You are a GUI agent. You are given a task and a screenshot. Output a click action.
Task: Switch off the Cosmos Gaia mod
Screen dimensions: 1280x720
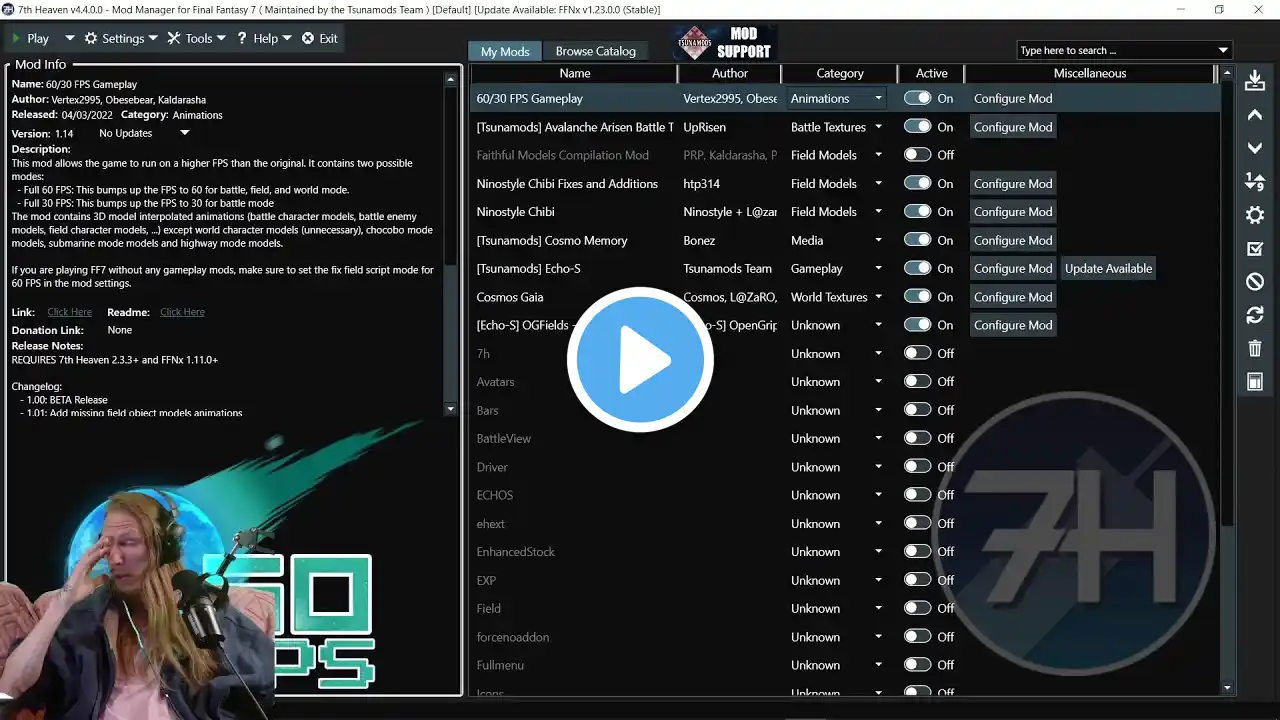click(917, 297)
